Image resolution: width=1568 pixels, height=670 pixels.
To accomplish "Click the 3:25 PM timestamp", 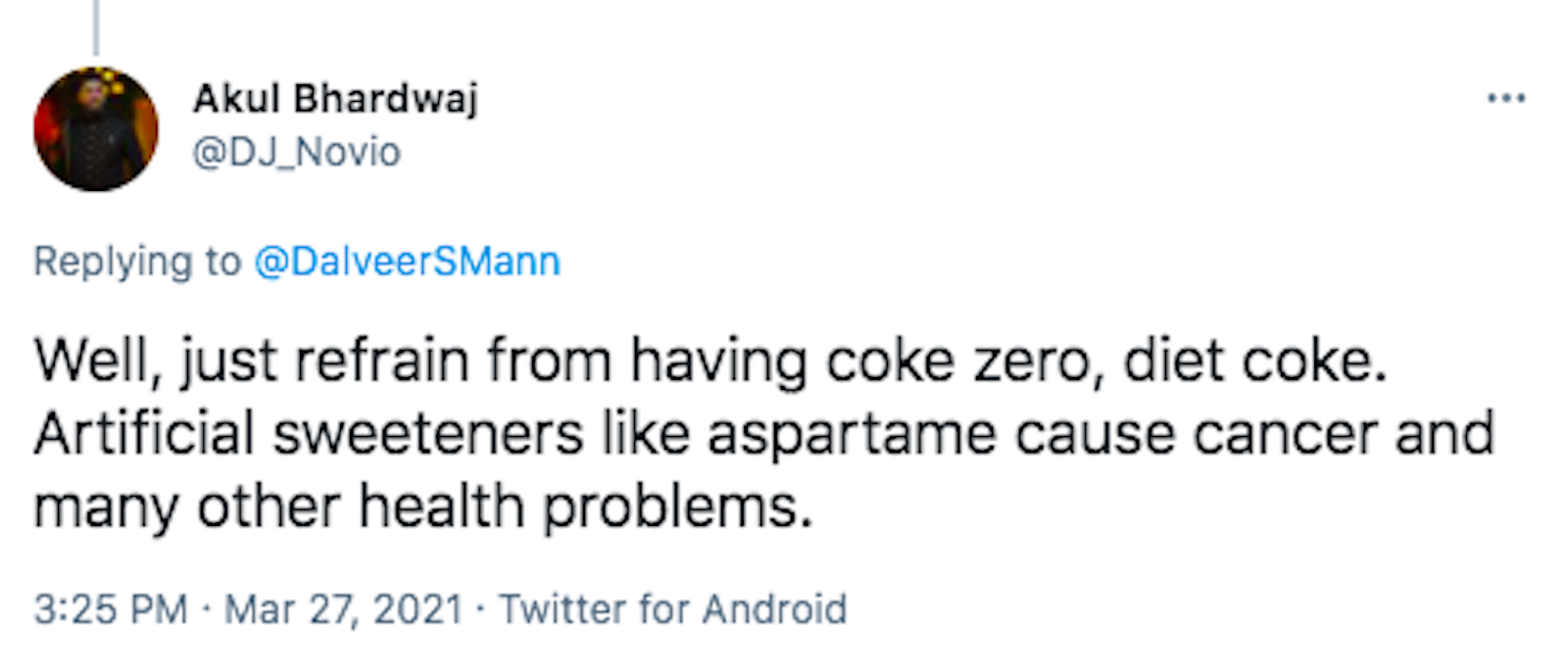I will click(x=110, y=609).
